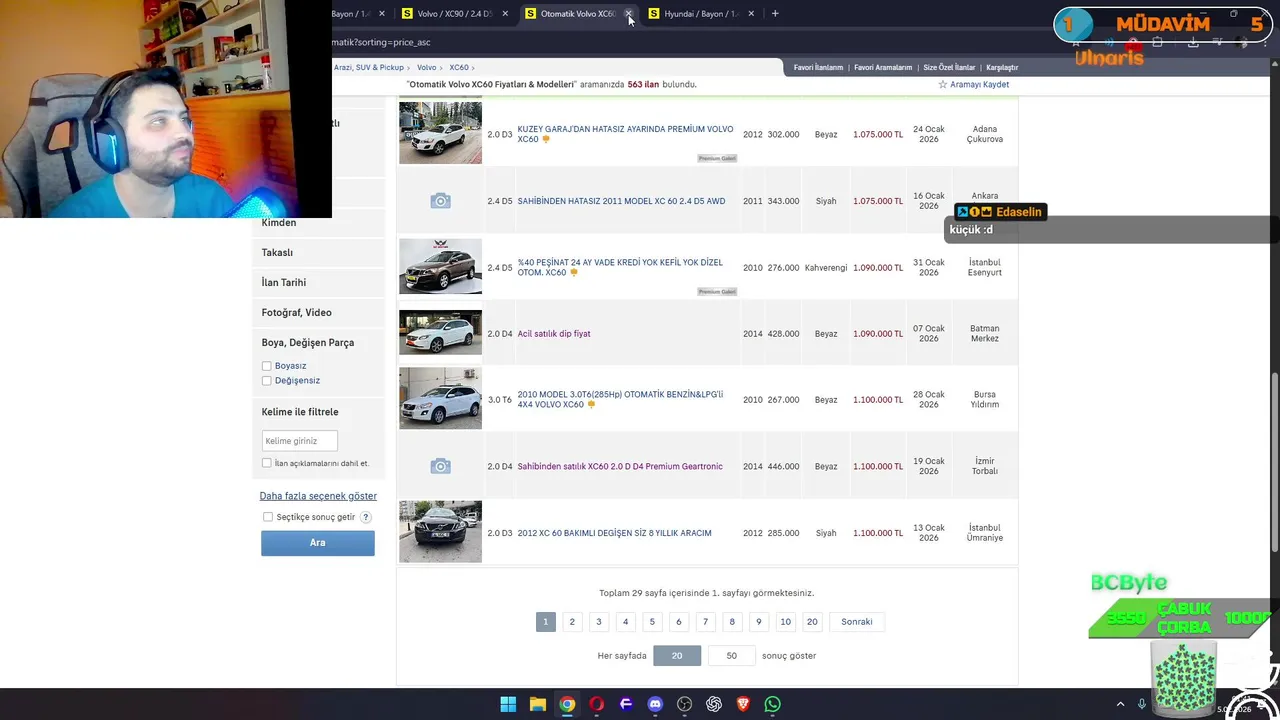The width and height of the screenshot is (1280, 720).
Task: Open Size Özel İlanlar
Action: click(949, 67)
